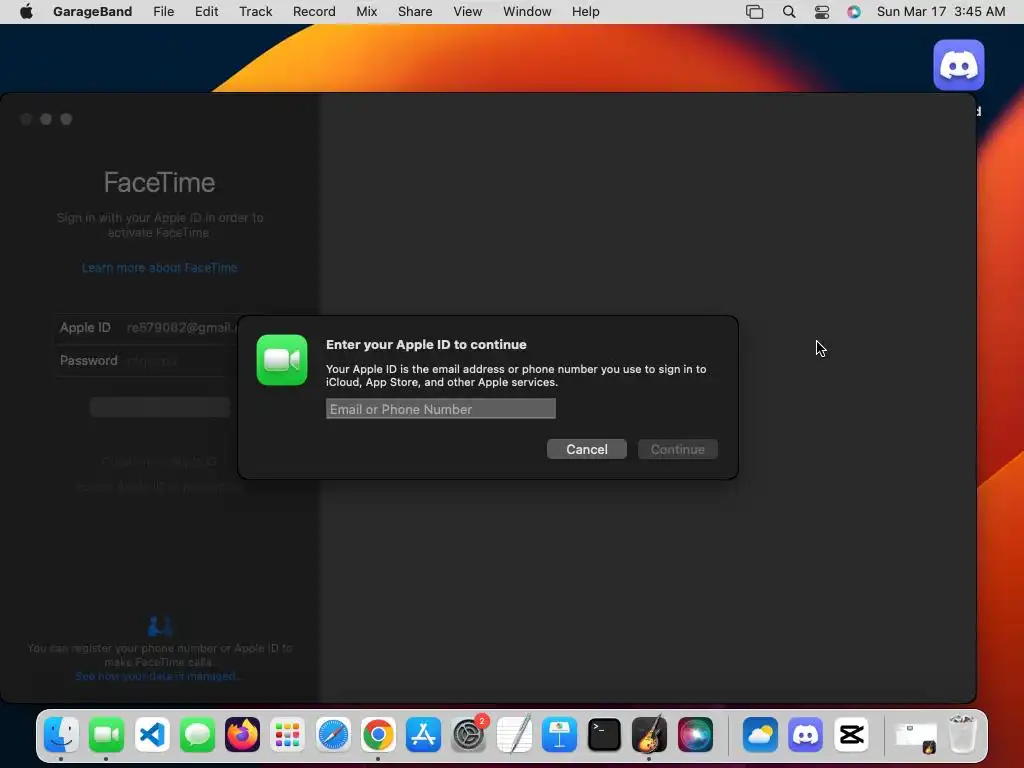Viewport: 1024px width, 768px height.
Task: Open Finder from the dock
Action: point(61,735)
